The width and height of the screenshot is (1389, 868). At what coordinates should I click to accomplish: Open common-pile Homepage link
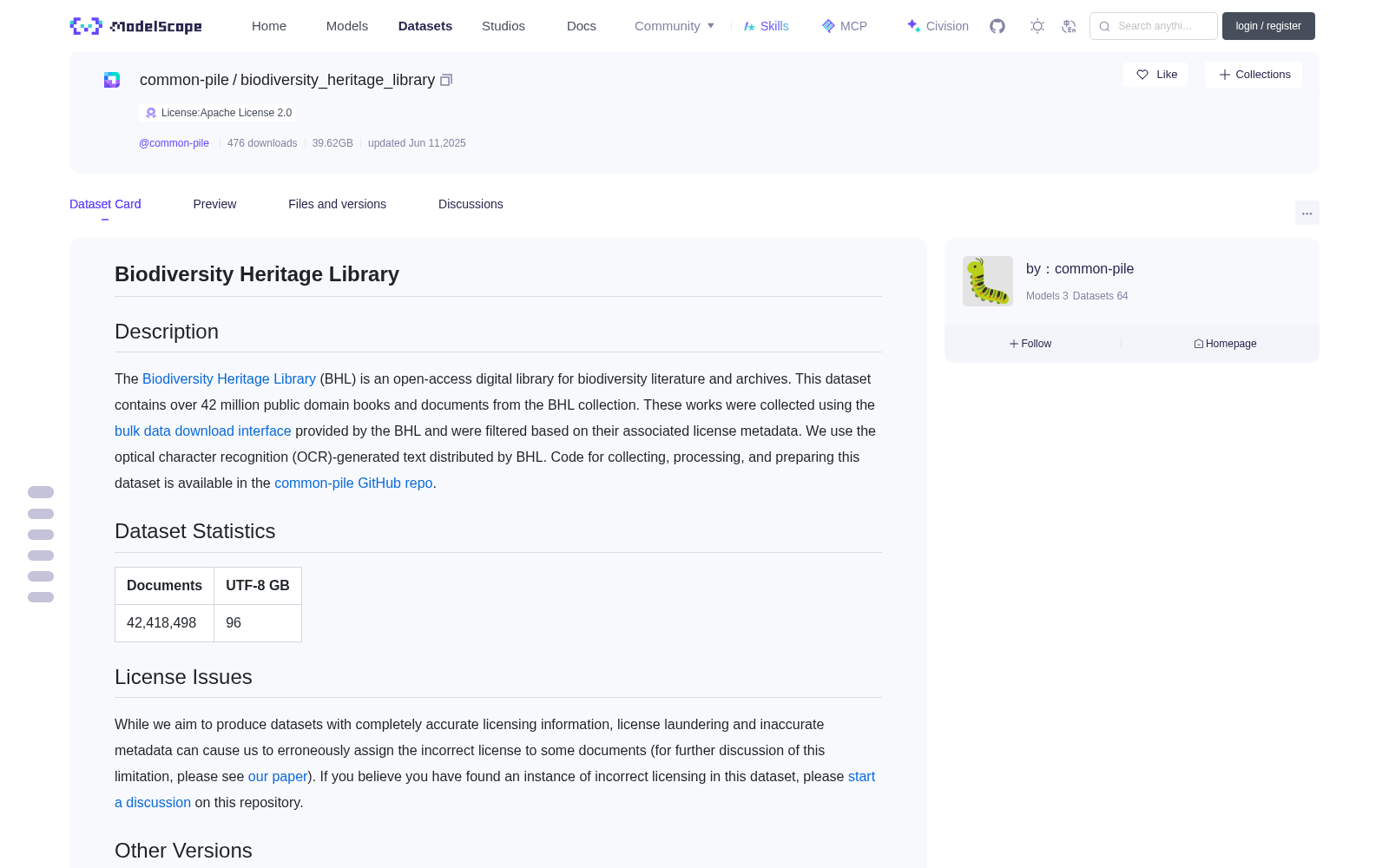1225,344
